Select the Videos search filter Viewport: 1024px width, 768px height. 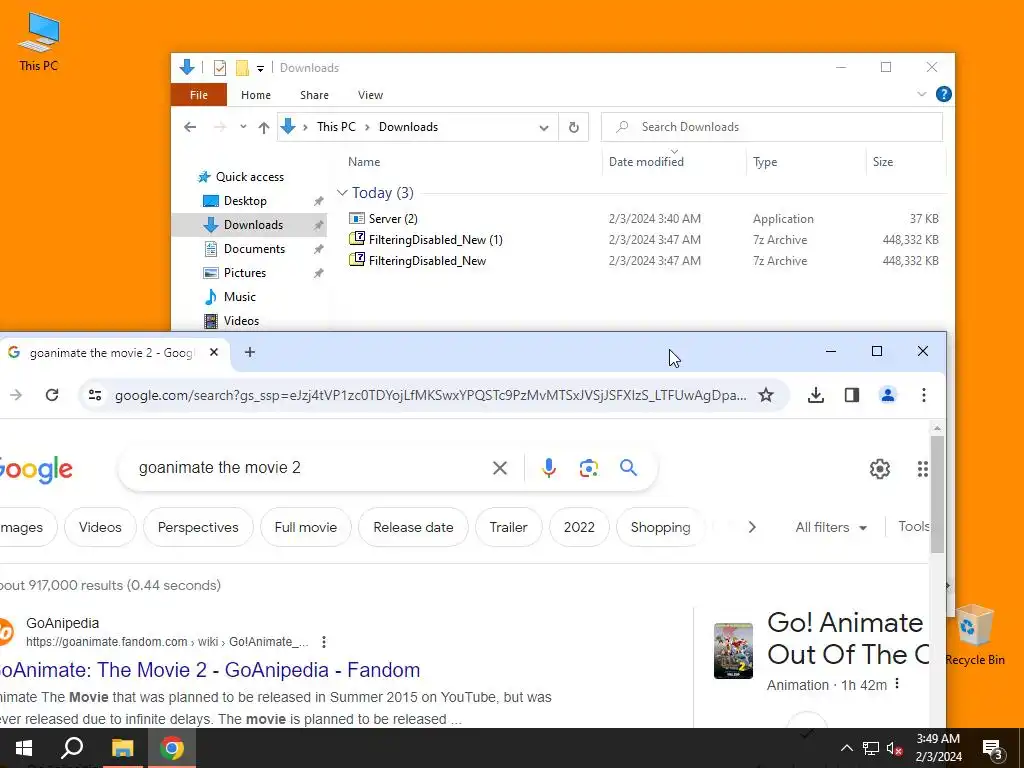pyautogui.click(x=100, y=527)
